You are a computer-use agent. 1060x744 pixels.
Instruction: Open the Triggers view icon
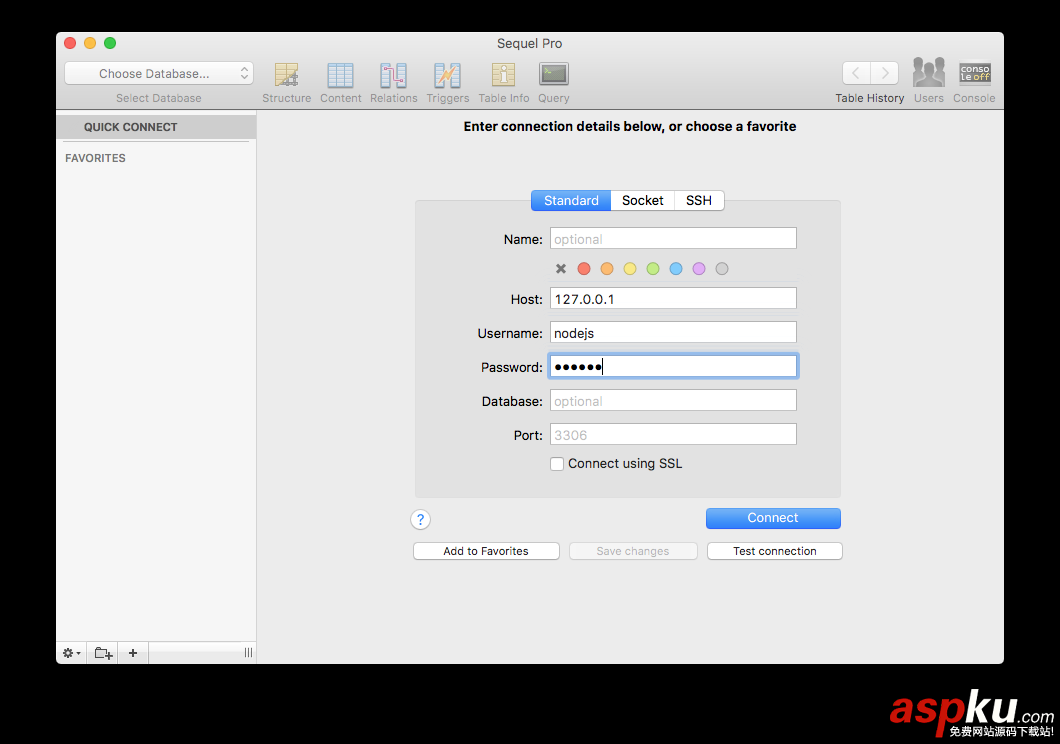447,75
